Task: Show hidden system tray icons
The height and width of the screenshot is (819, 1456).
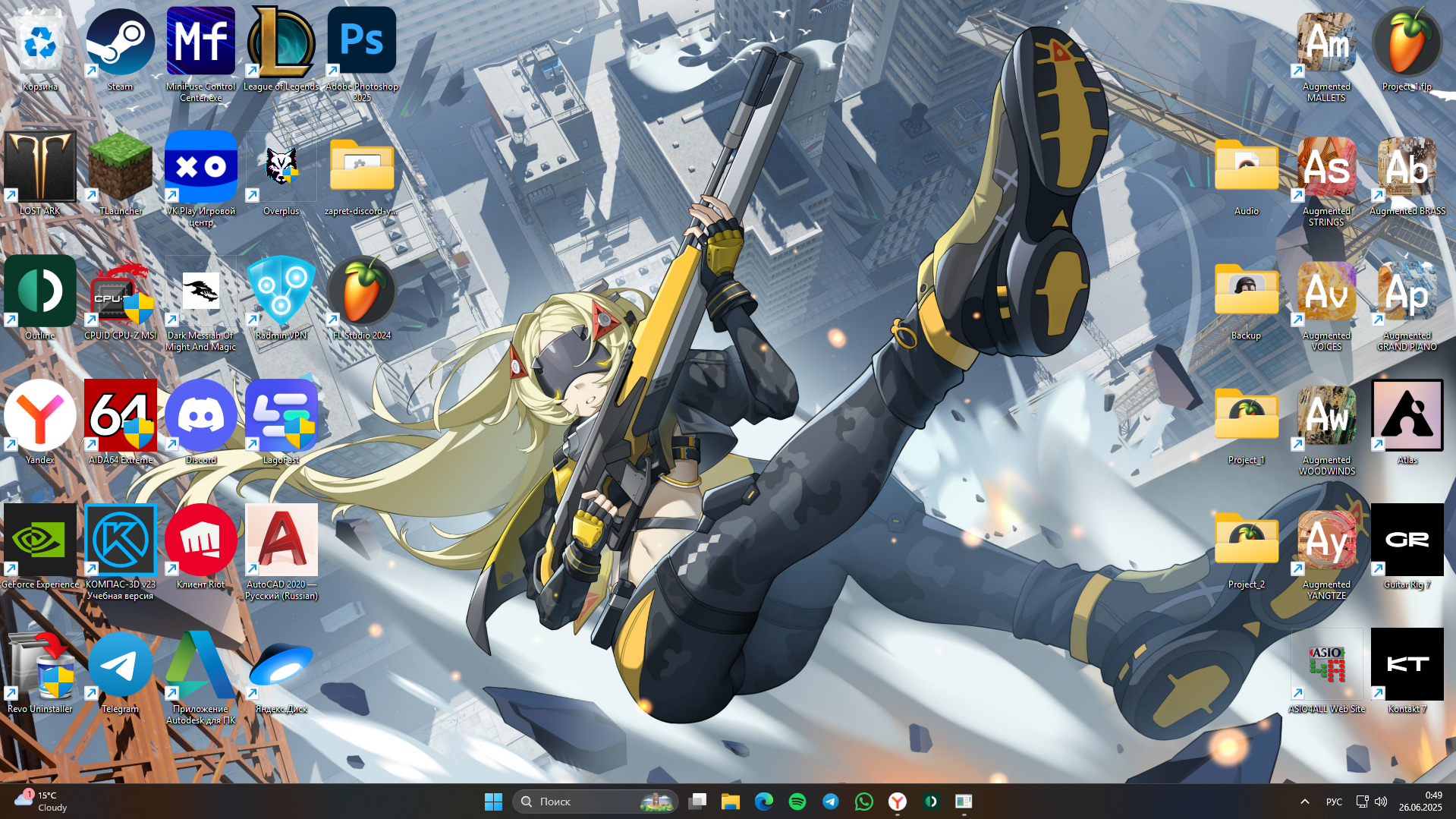Action: (x=1305, y=802)
